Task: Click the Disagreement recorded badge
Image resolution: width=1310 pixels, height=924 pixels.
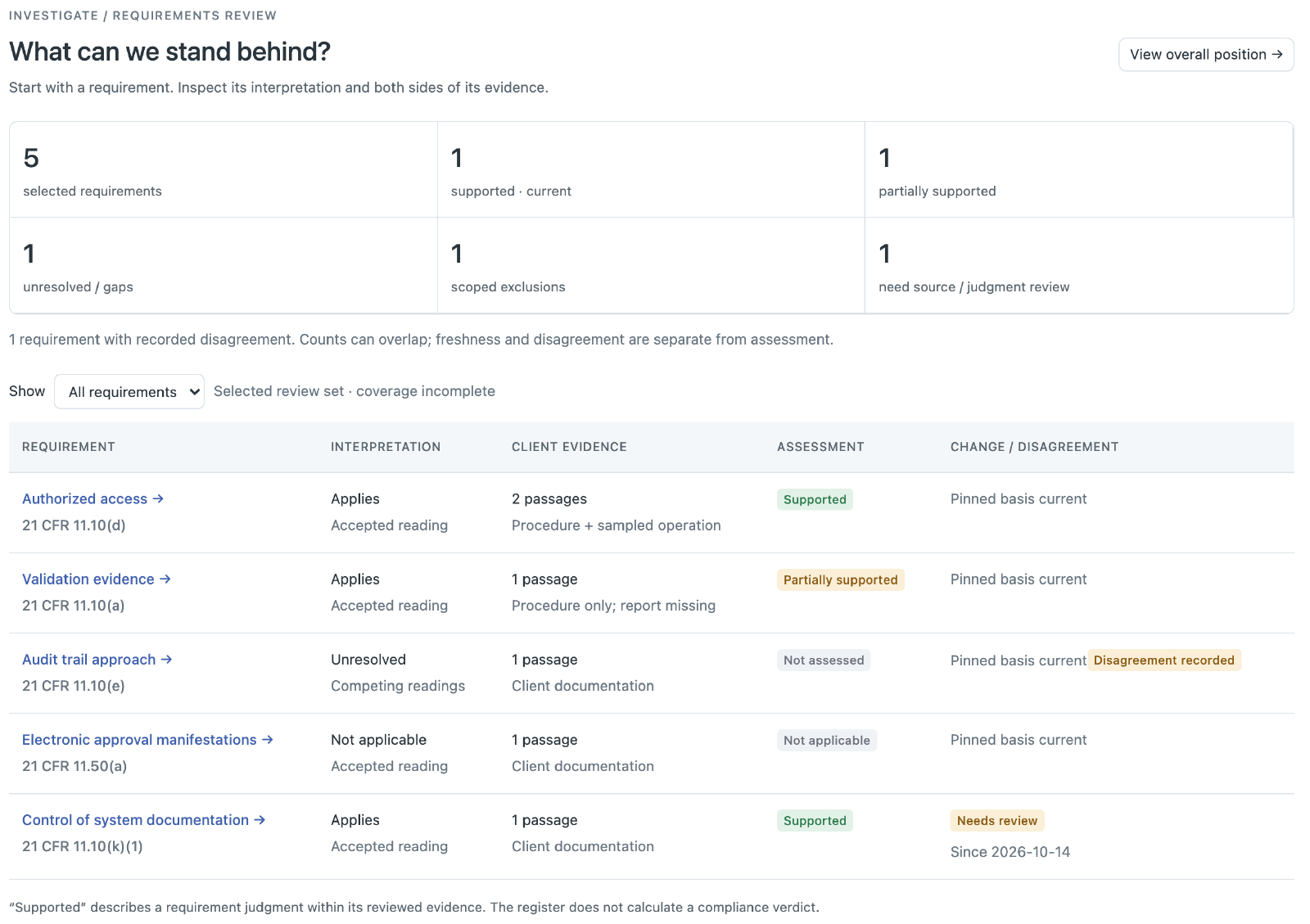Action: (1163, 660)
